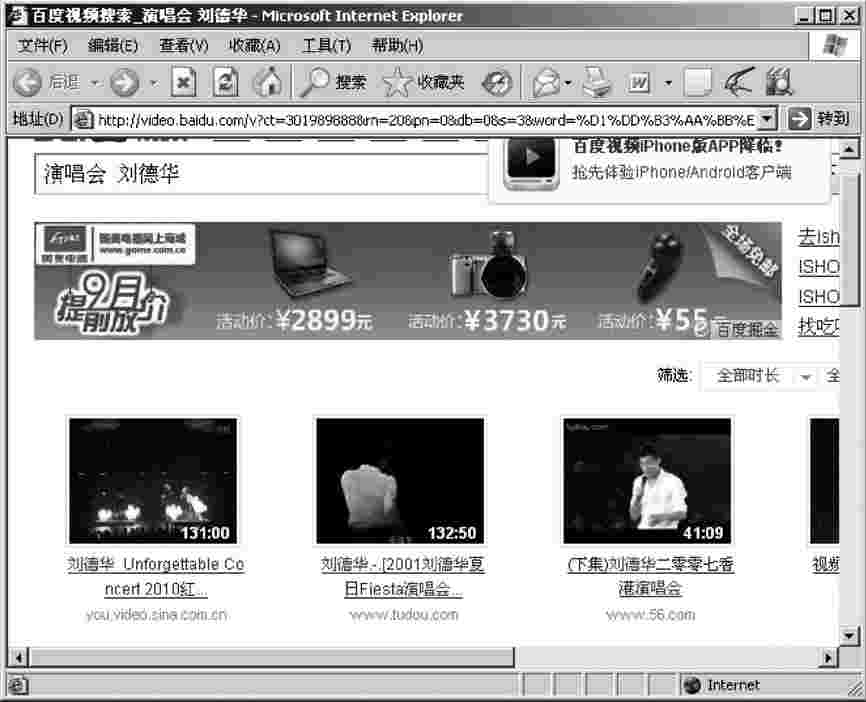Click the horizontal scrollbar left arrow

click(x=18, y=657)
